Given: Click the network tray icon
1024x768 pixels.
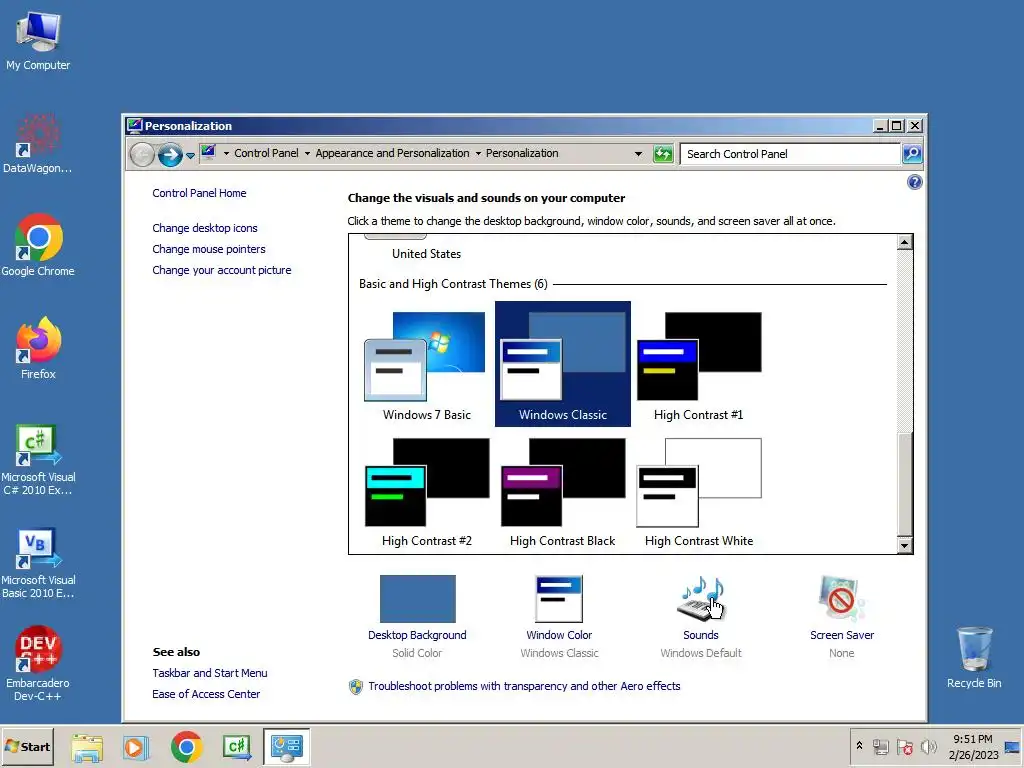Looking at the screenshot, I should [881, 746].
